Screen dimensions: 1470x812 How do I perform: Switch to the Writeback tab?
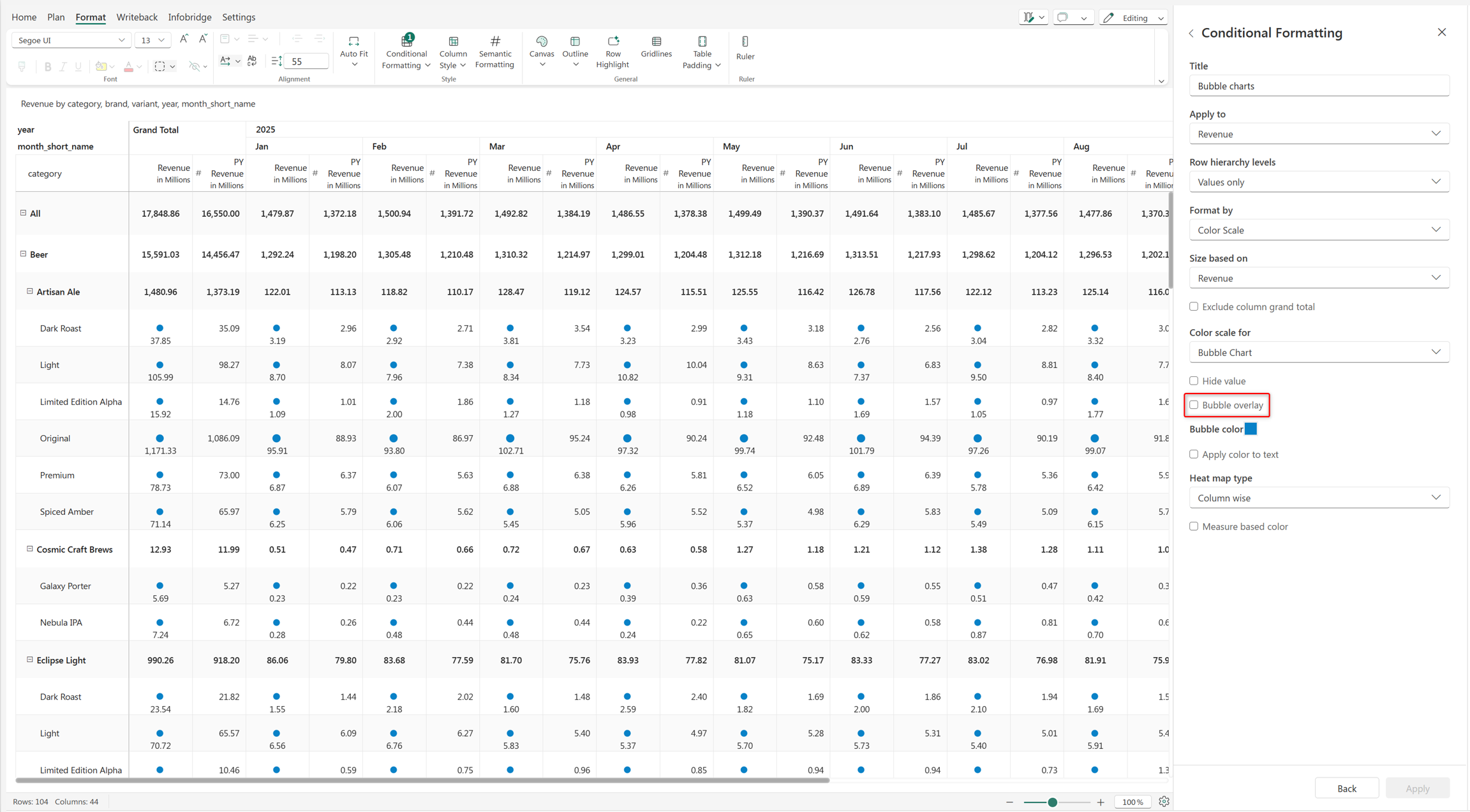pos(137,17)
